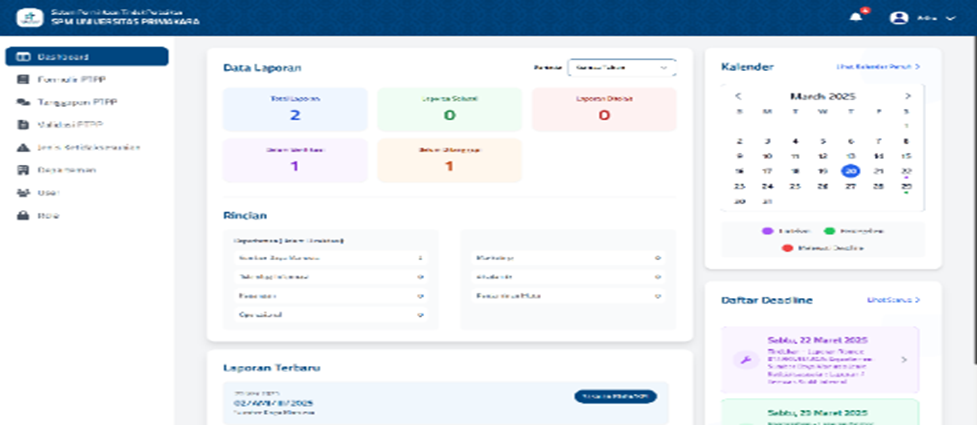Select March 20 highlighted in the calendar

850,171
